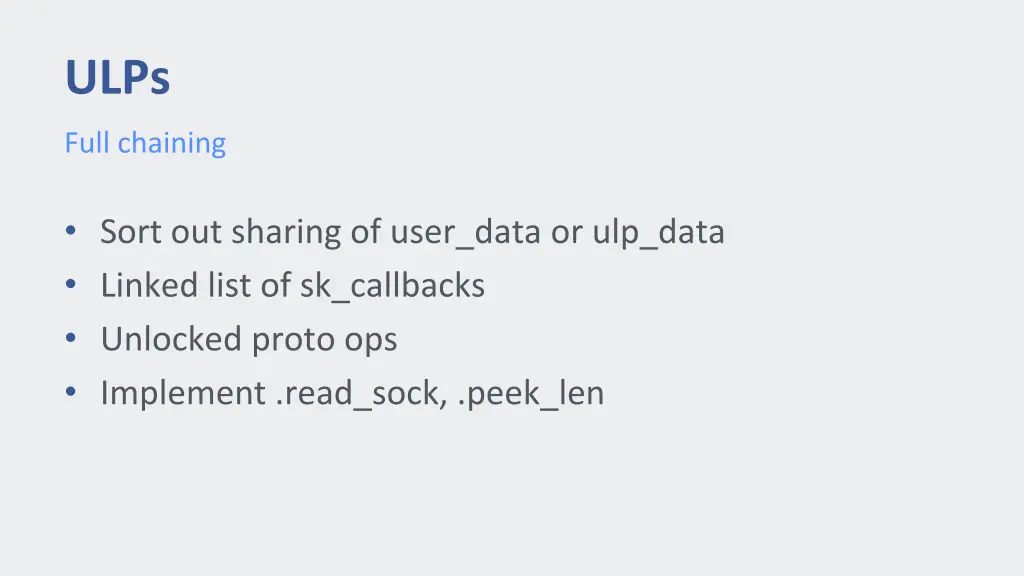The height and width of the screenshot is (576, 1024).
Task: Select the words Sort out
Action: point(161,232)
